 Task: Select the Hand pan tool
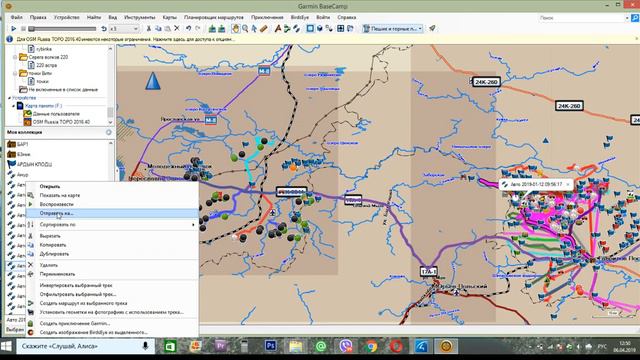[236, 29]
